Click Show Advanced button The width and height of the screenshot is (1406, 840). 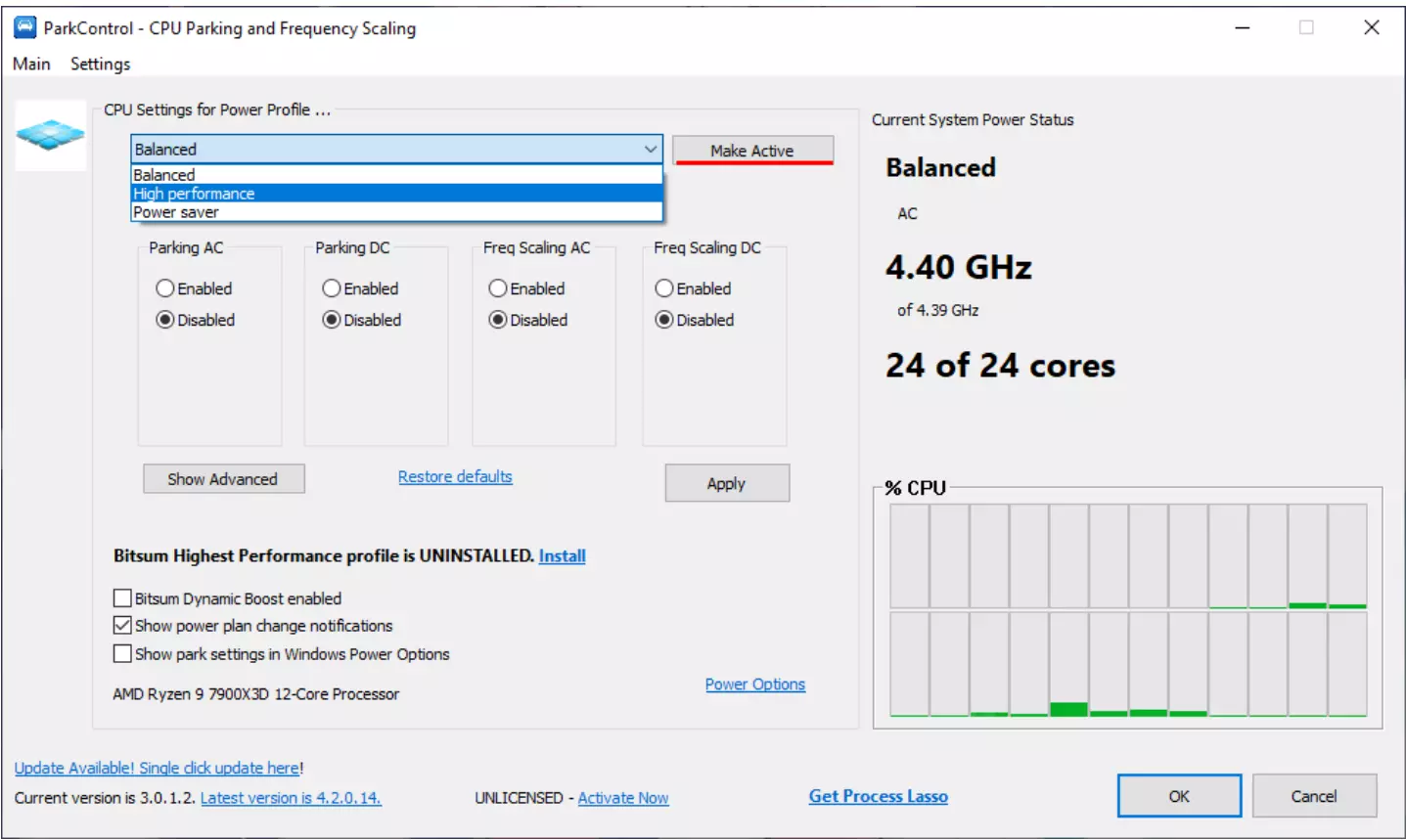pyautogui.click(x=223, y=479)
